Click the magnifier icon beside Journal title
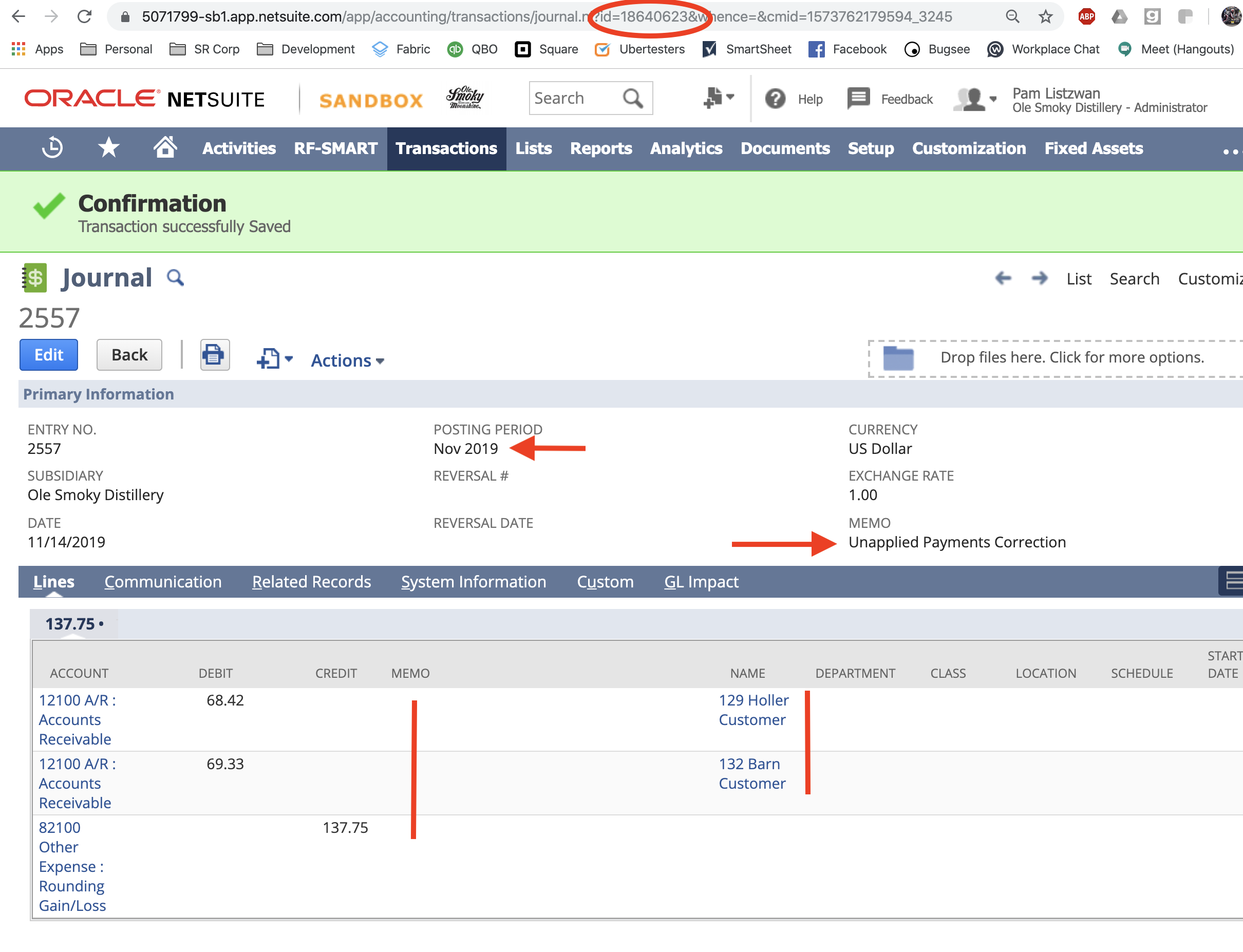 [x=175, y=278]
